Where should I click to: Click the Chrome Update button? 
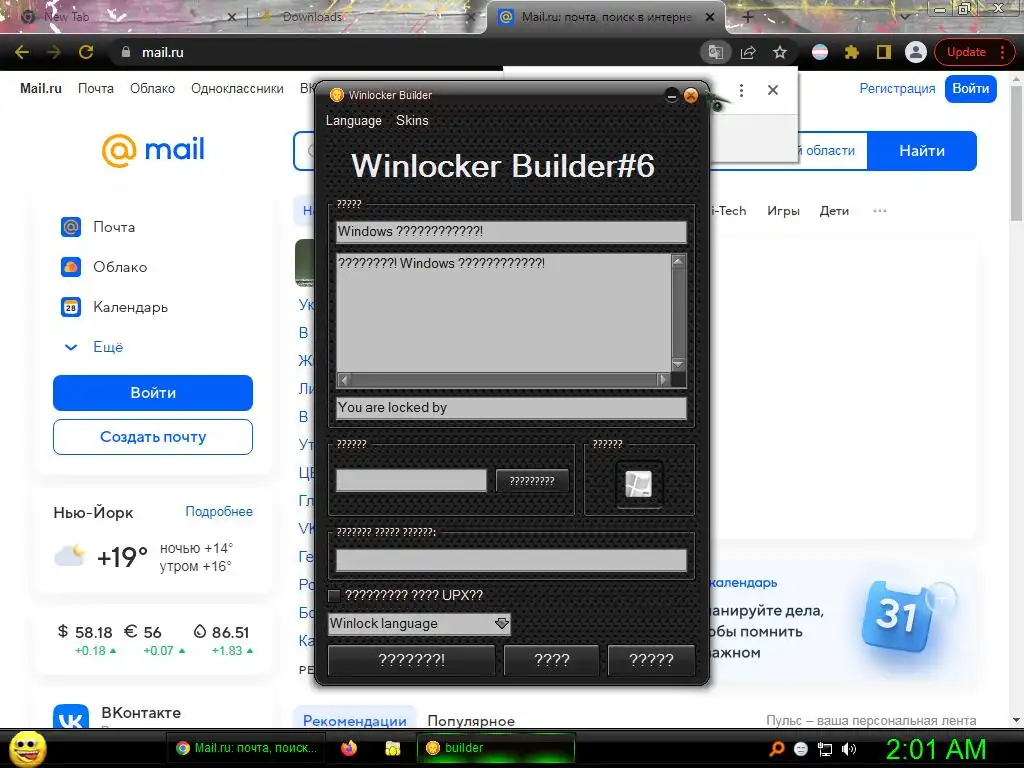pyautogui.click(x=966, y=52)
